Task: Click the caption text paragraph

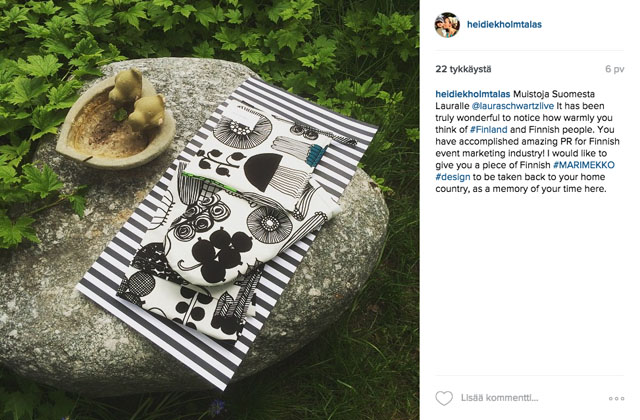Action: click(x=527, y=141)
